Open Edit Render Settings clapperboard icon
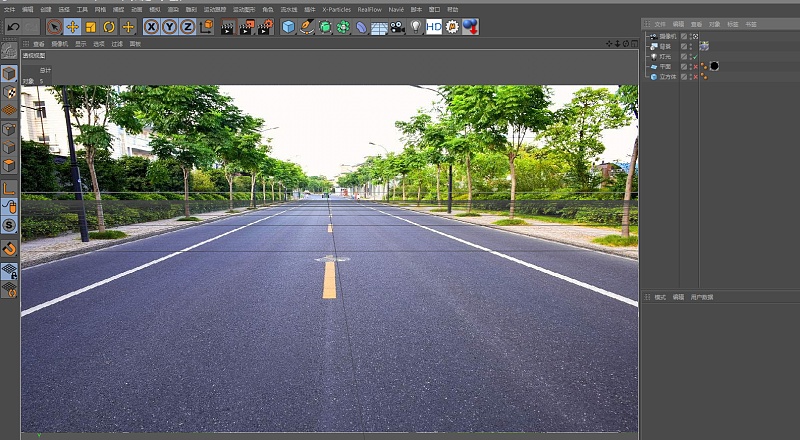Viewport: 800px width, 440px height. pos(265,27)
